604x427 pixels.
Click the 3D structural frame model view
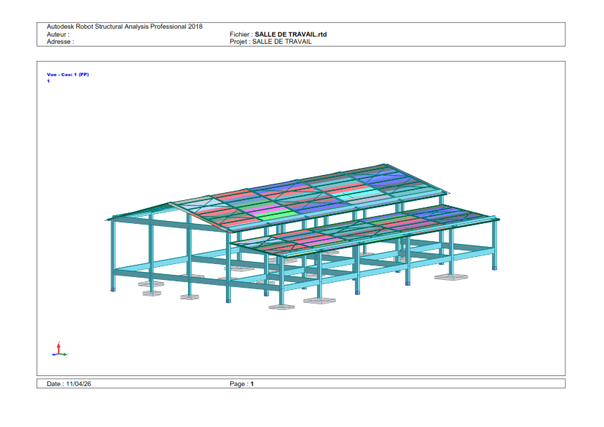pos(302,237)
